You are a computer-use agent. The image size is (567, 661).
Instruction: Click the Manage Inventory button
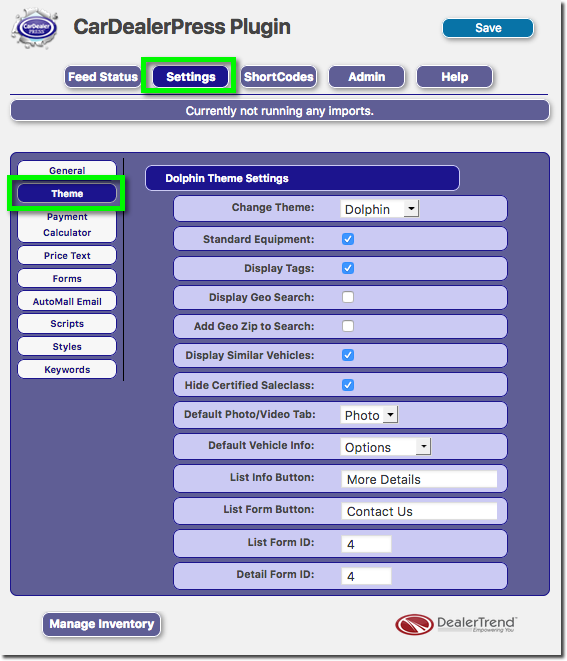pos(102,624)
